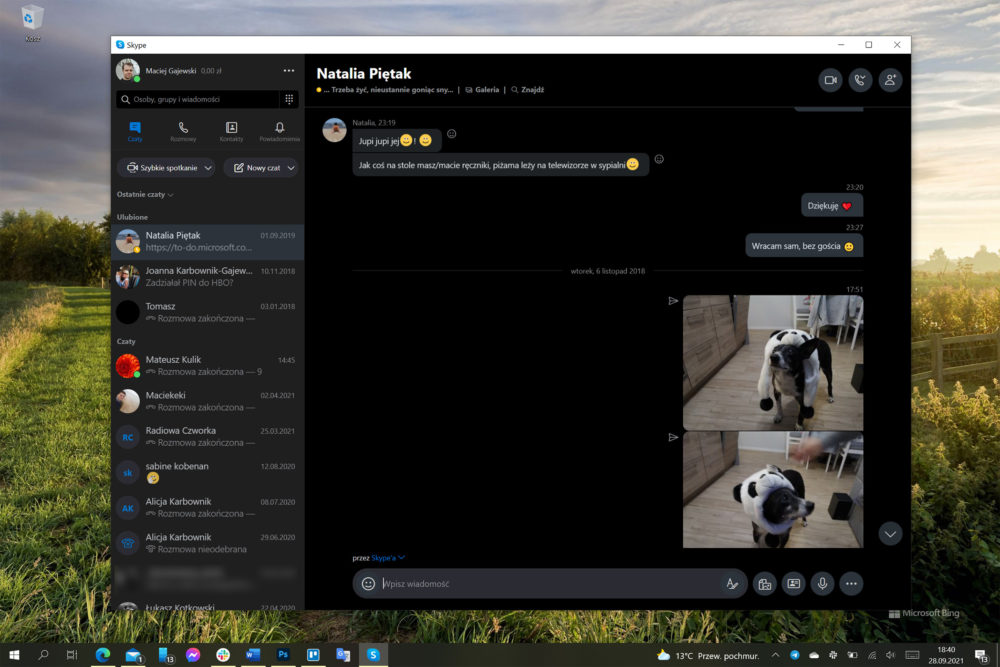Image resolution: width=1000 pixels, height=667 pixels.
Task: Open taskbar weather widget 13°C
Action: [x=708, y=656]
